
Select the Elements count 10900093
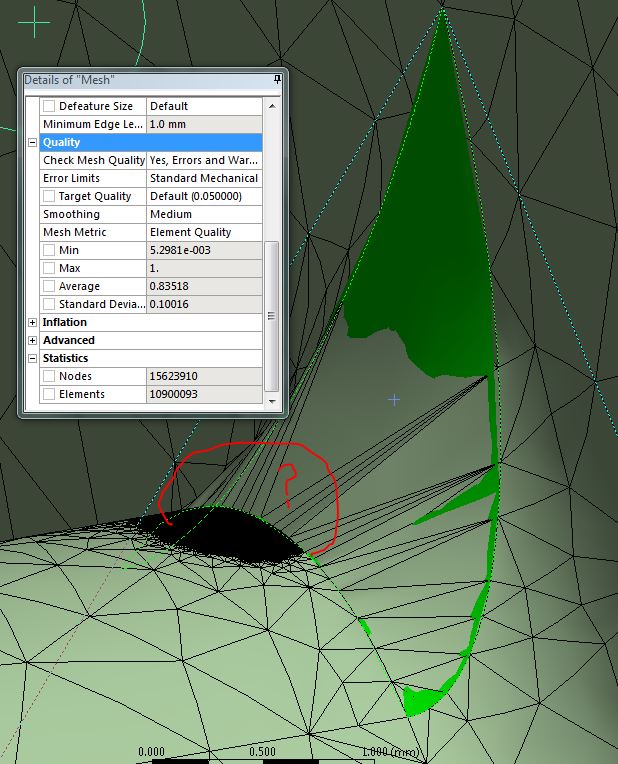[x=204, y=395]
